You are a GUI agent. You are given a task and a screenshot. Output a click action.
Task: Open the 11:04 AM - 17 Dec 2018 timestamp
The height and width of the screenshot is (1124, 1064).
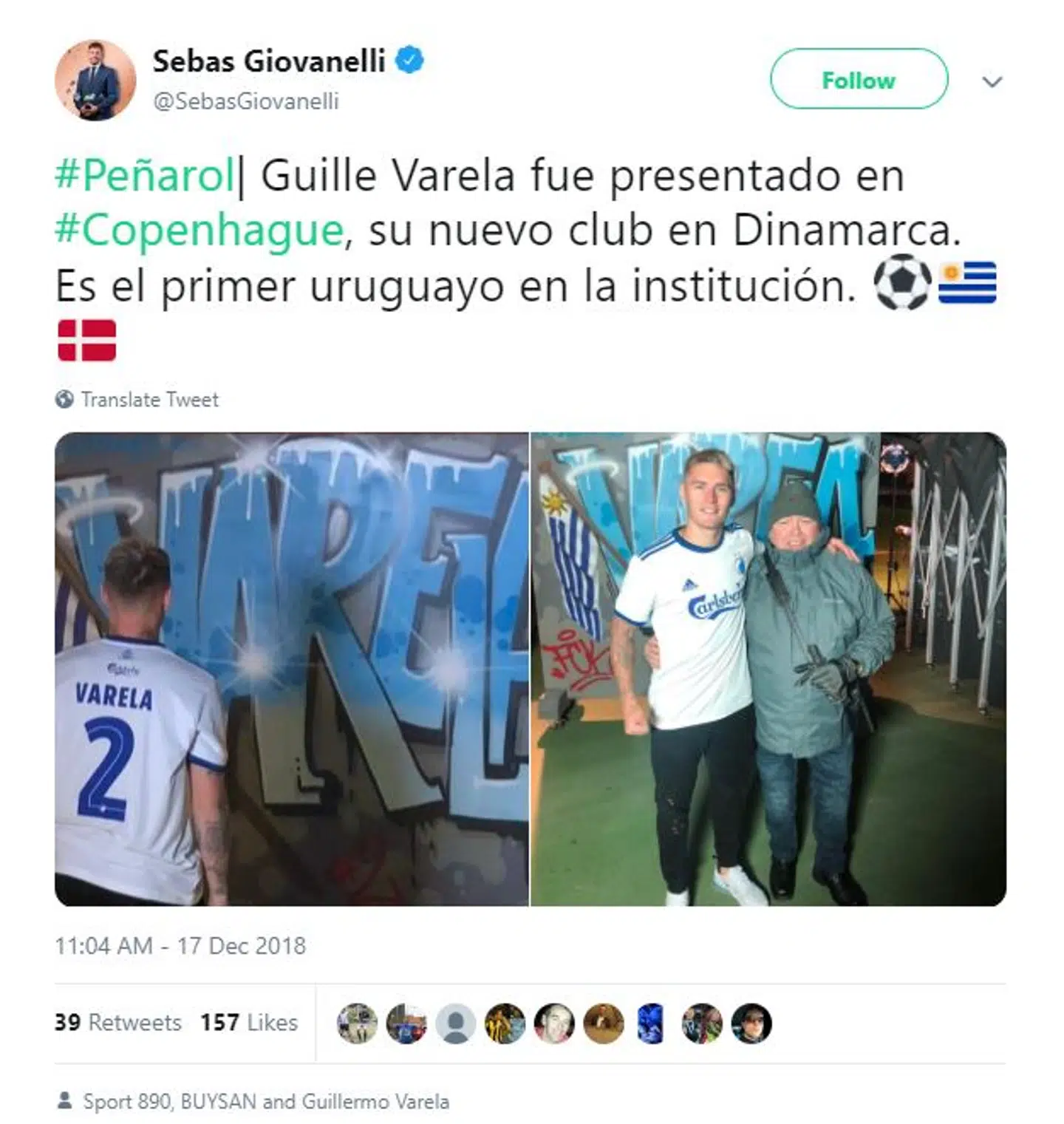click(180, 946)
